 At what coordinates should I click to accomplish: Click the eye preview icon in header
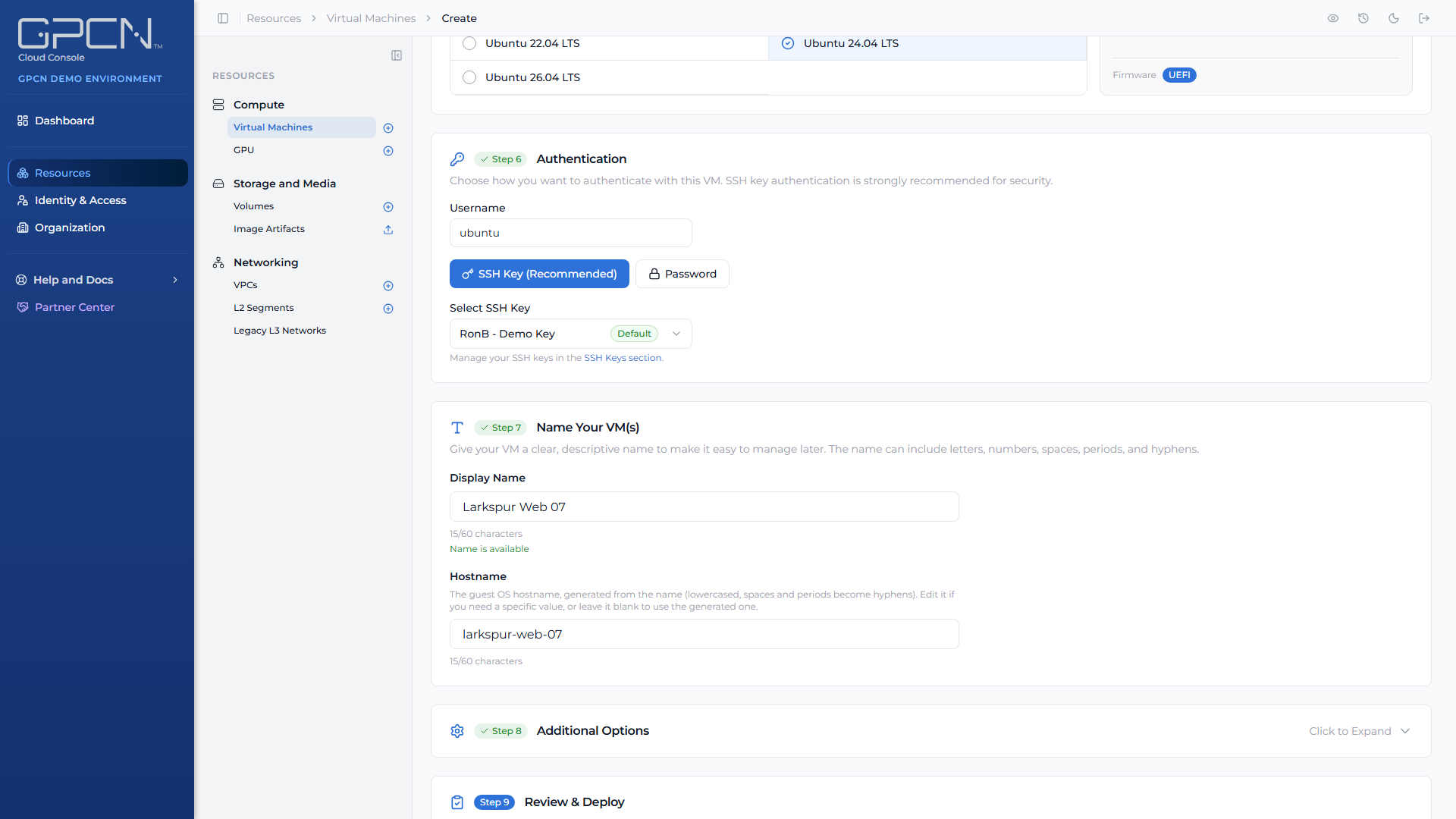[x=1333, y=18]
